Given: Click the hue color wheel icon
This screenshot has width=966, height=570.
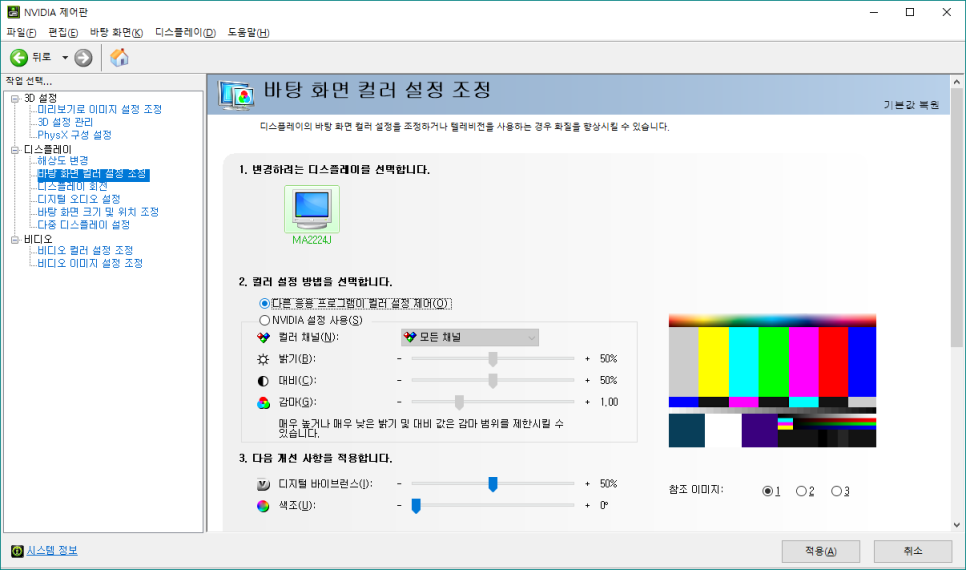Looking at the screenshot, I should (x=263, y=506).
